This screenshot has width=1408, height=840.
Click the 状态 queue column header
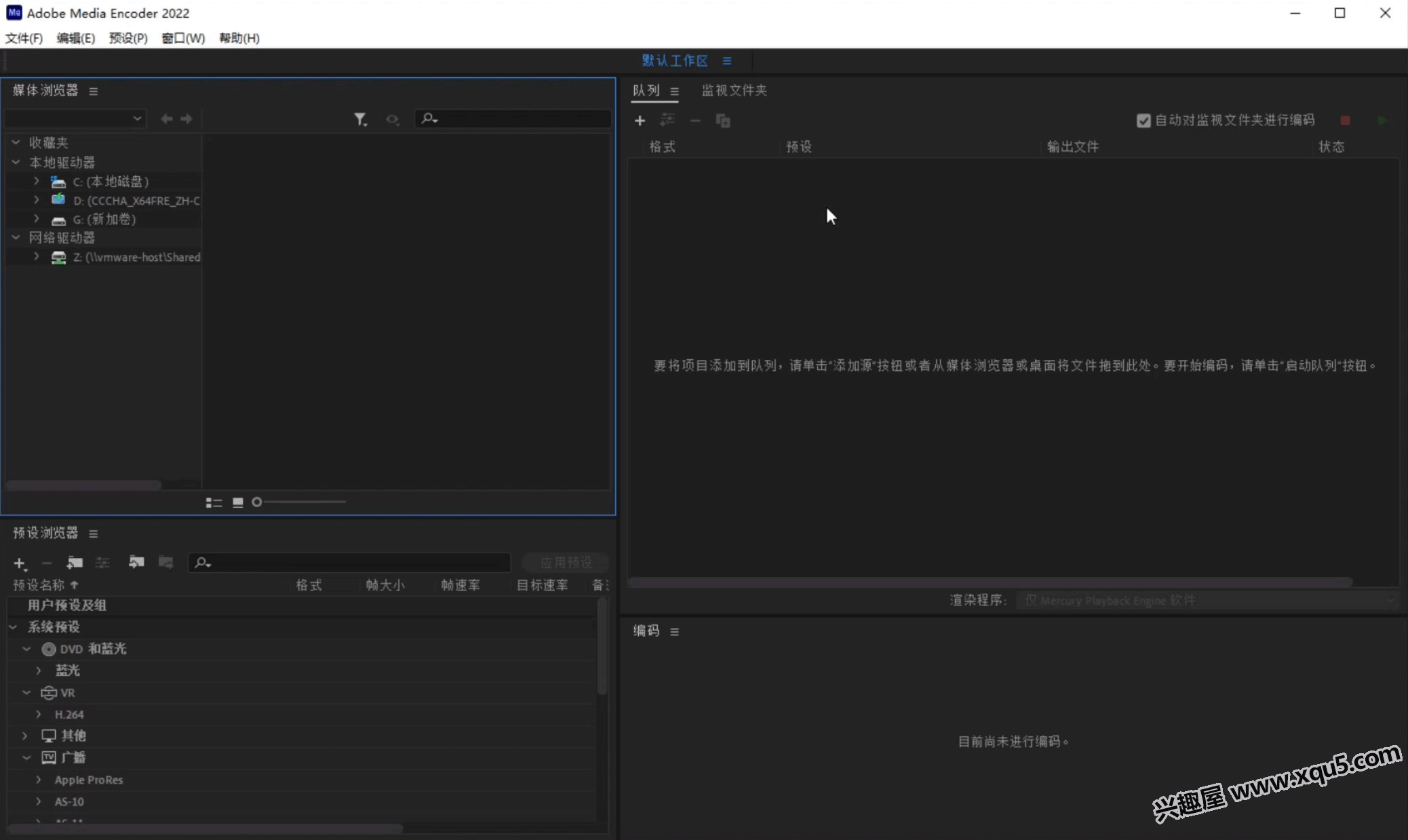pos(1331,146)
